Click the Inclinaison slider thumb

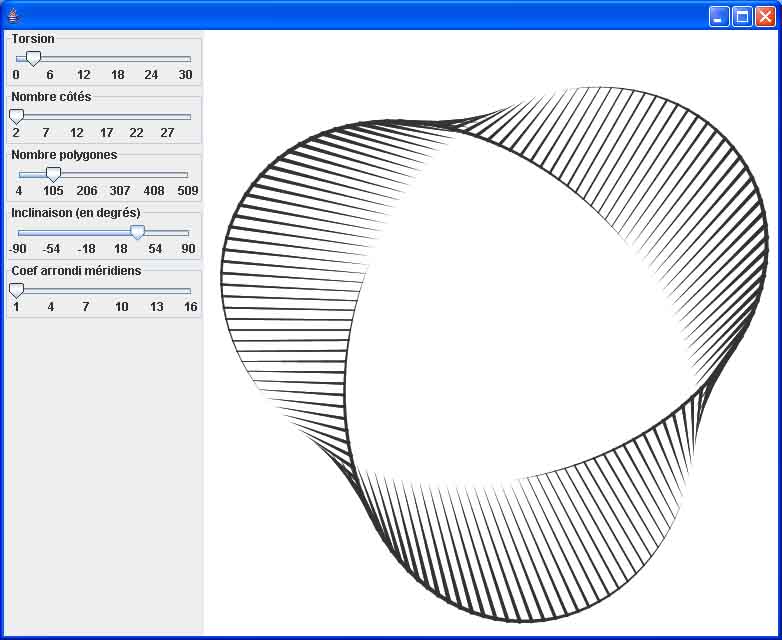(x=138, y=233)
